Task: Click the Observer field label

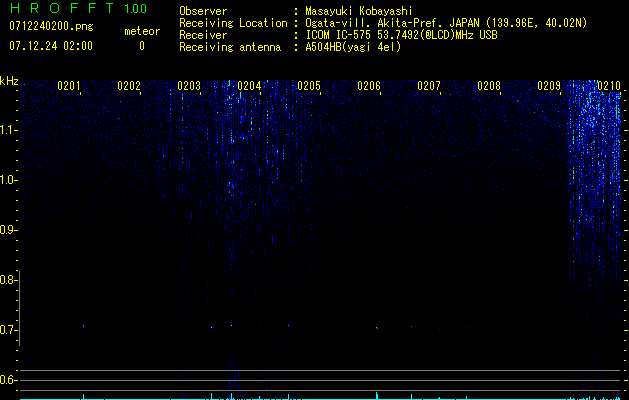Action: 203,11
